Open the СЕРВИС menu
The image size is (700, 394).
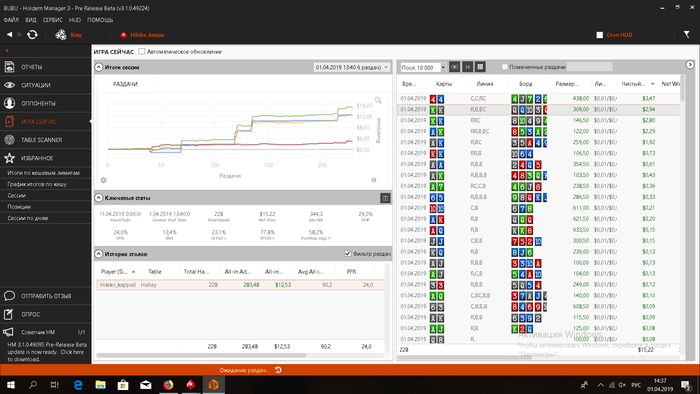pyautogui.click(x=53, y=20)
